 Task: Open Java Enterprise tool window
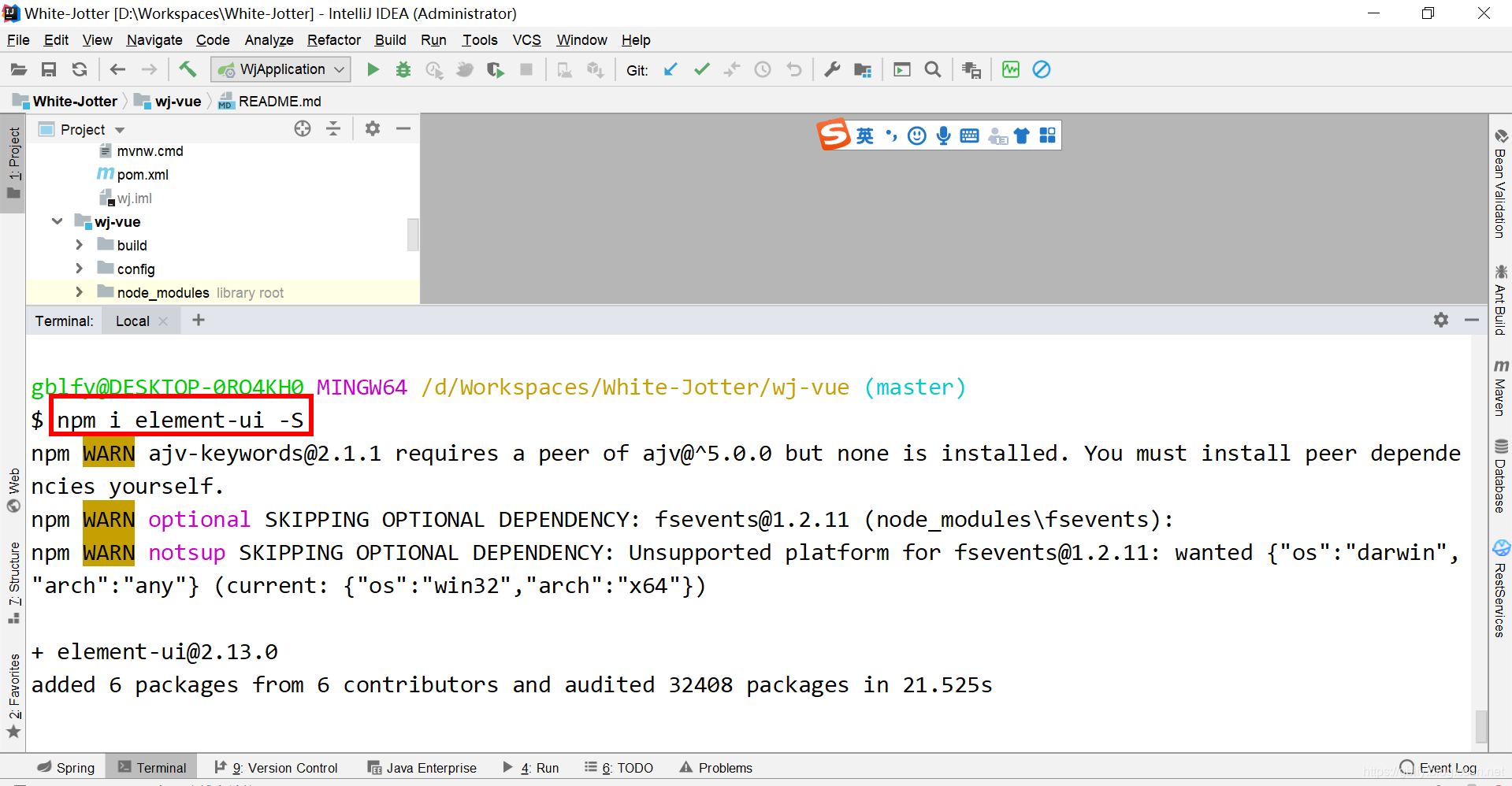pyautogui.click(x=422, y=768)
